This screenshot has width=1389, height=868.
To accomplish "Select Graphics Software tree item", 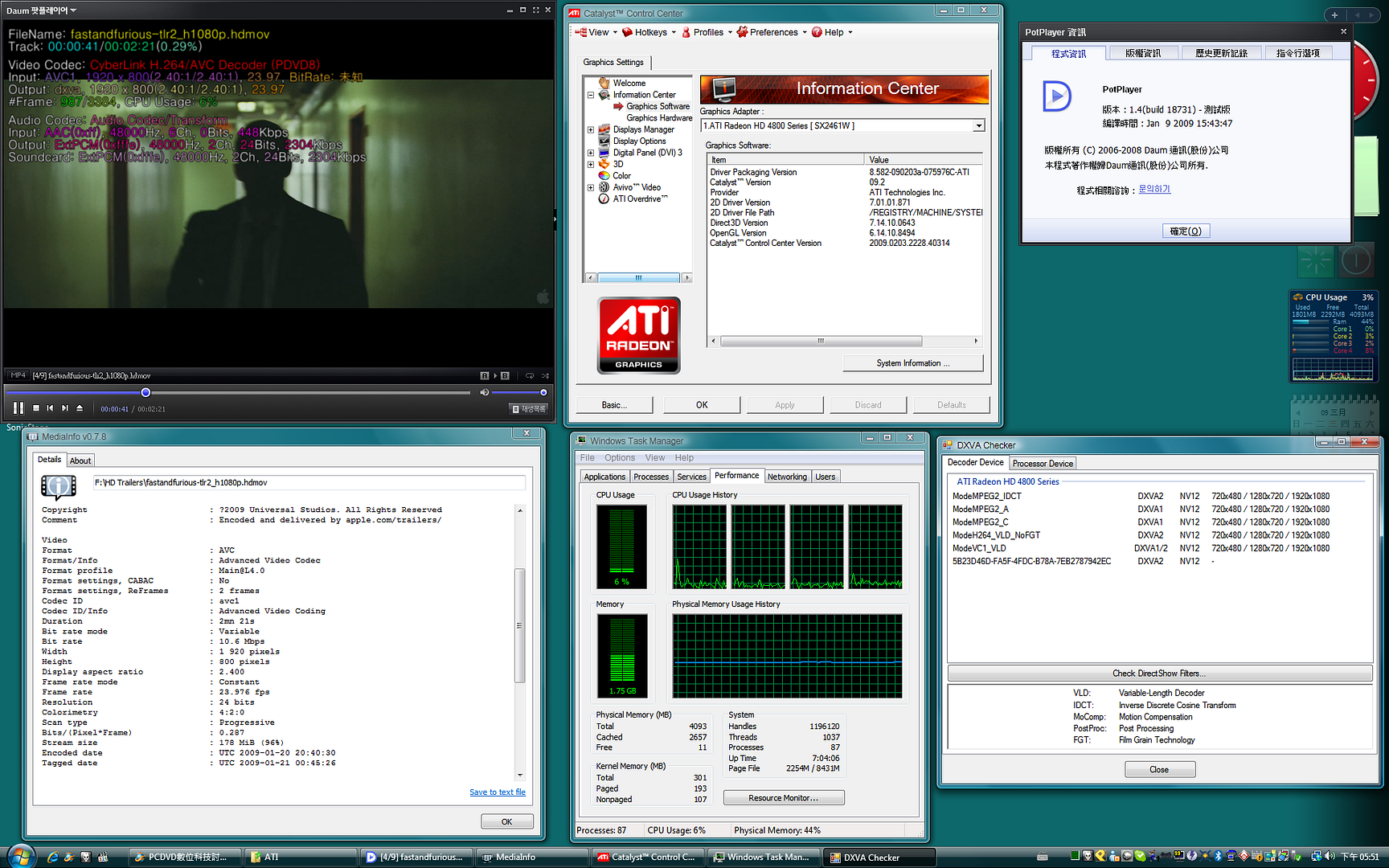I will pyautogui.click(x=658, y=106).
